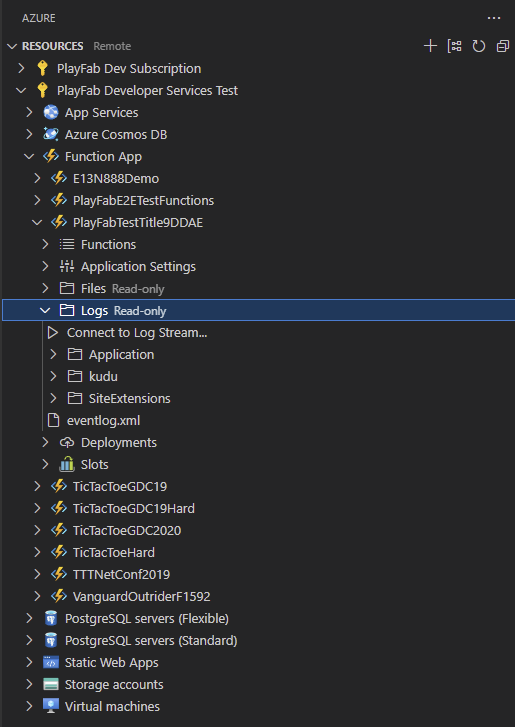Screen dimensions: 515x727
Task: Click the folder icon next to Logs
Action: pos(67,310)
